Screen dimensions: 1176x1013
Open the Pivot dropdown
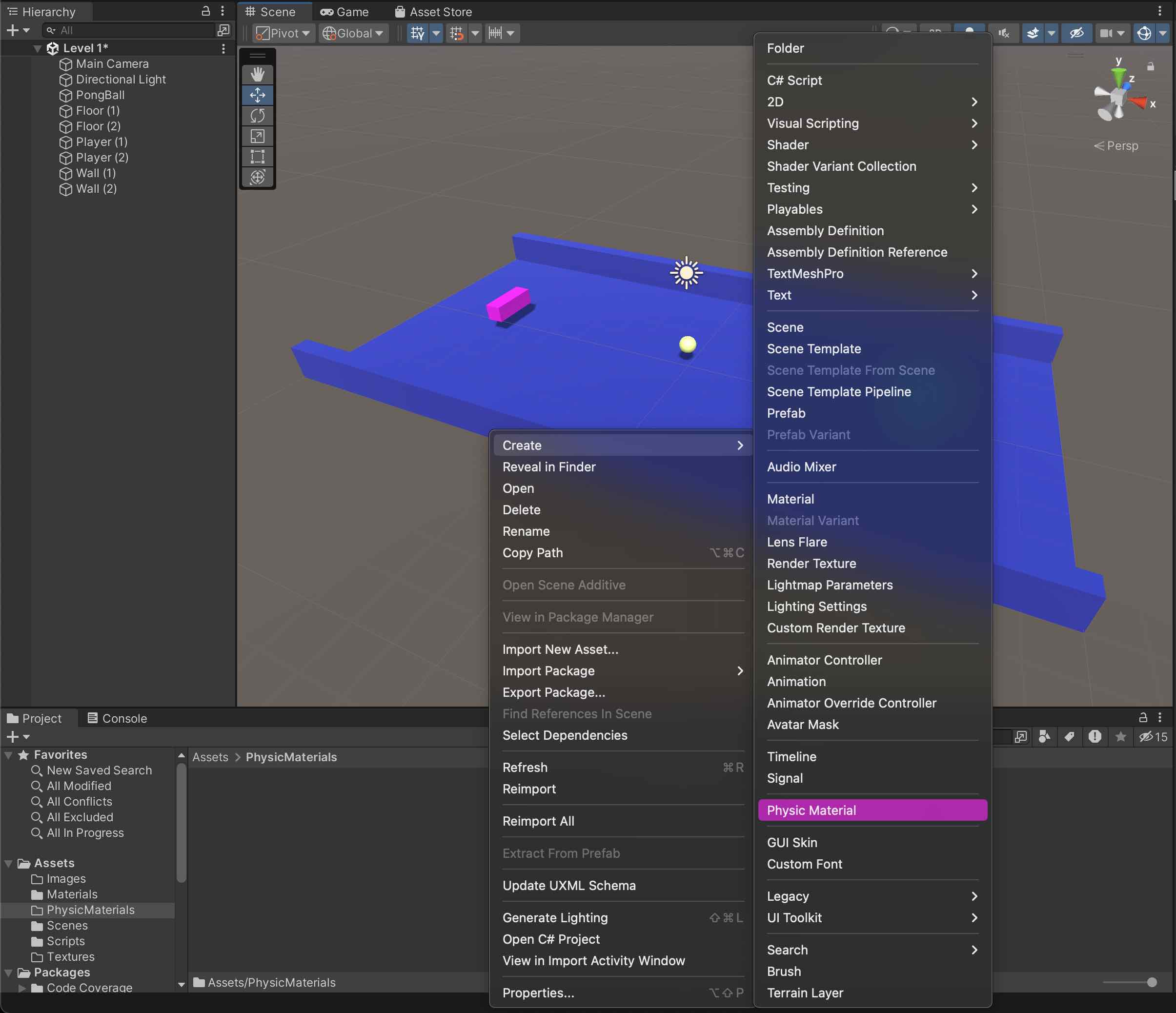click(283, 33)
